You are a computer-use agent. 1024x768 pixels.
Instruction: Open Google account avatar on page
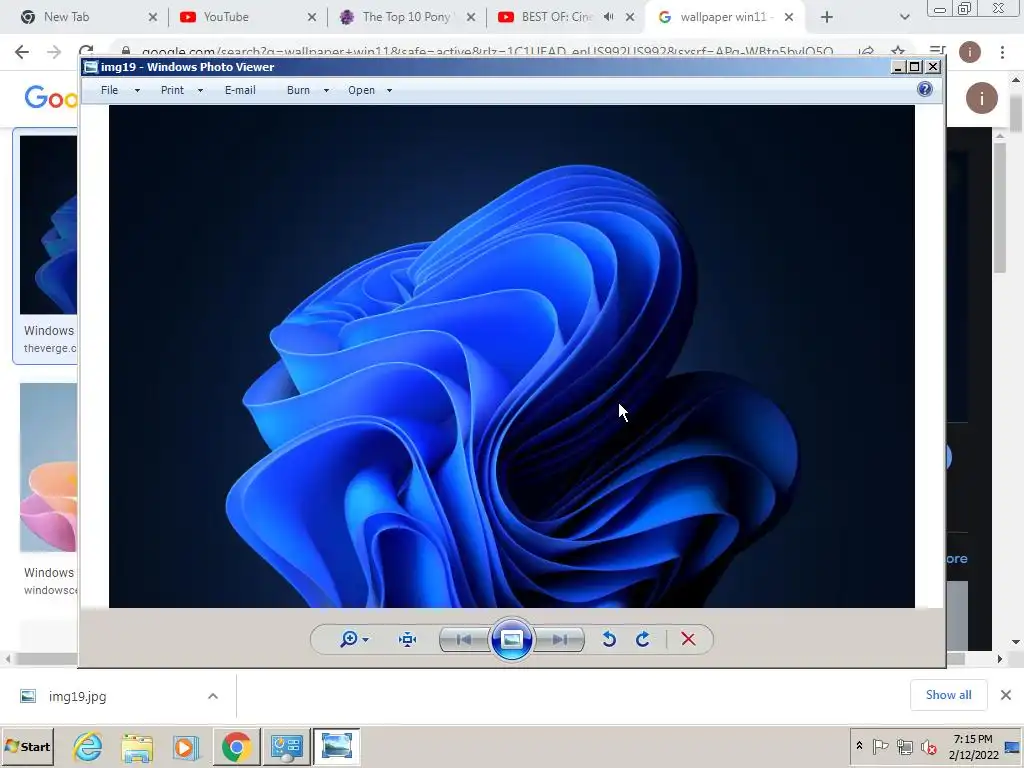click(982, 98)
